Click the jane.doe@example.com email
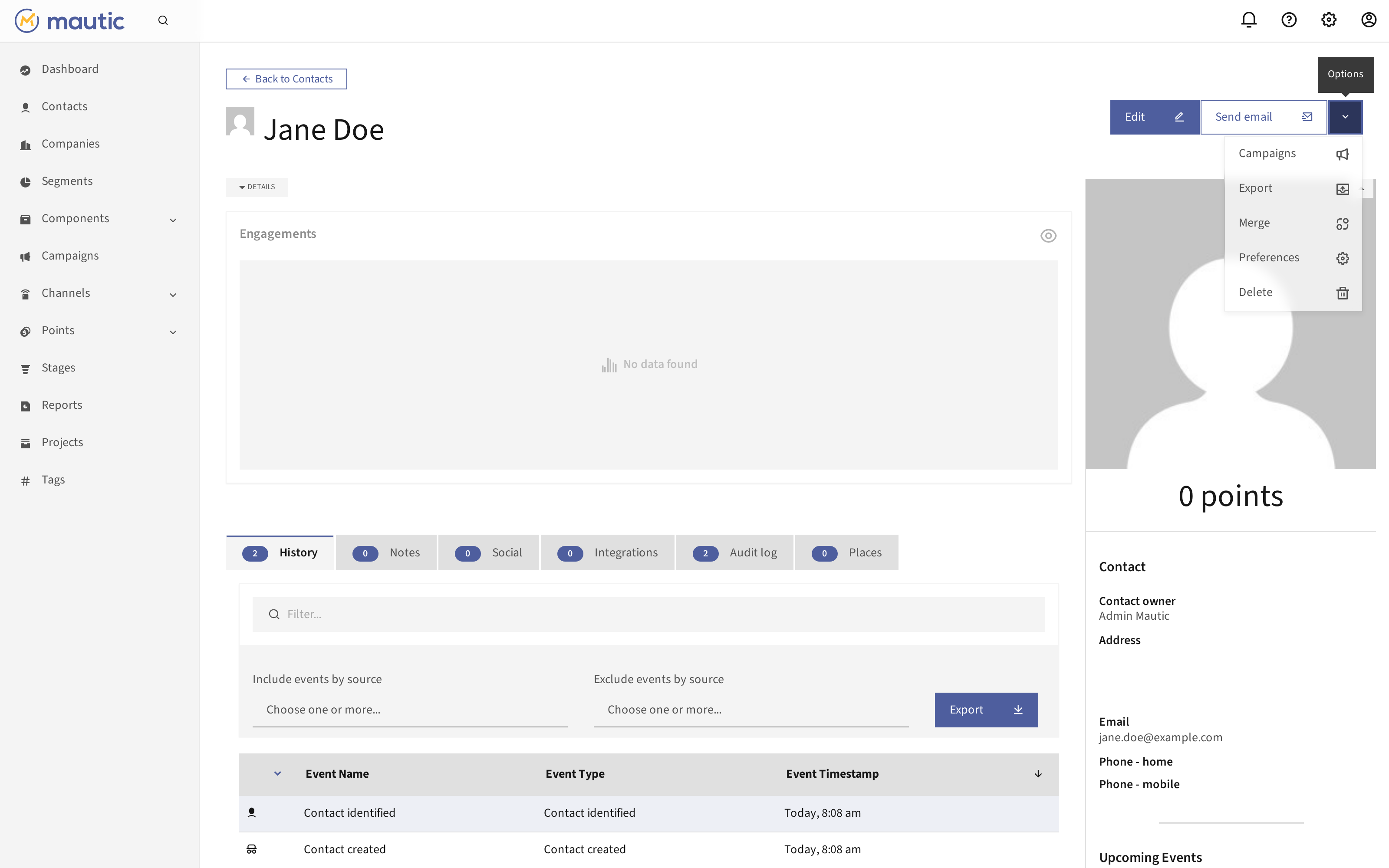This screenshot has width=1389, height=868. pos(1161,738)
